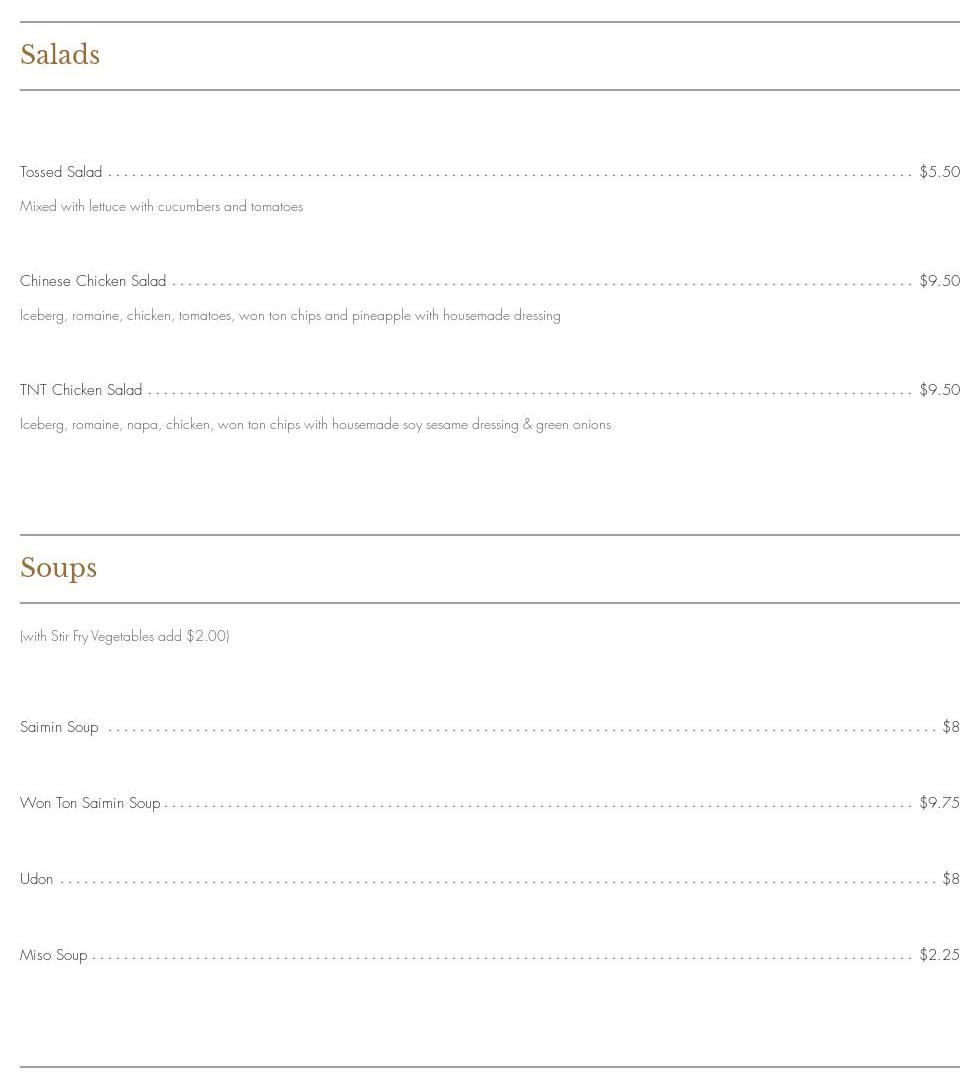Select the Won Ton Saimin Soup item
Screen dimensions: 965x1083
pyautogui.click(x=90, y=803)
